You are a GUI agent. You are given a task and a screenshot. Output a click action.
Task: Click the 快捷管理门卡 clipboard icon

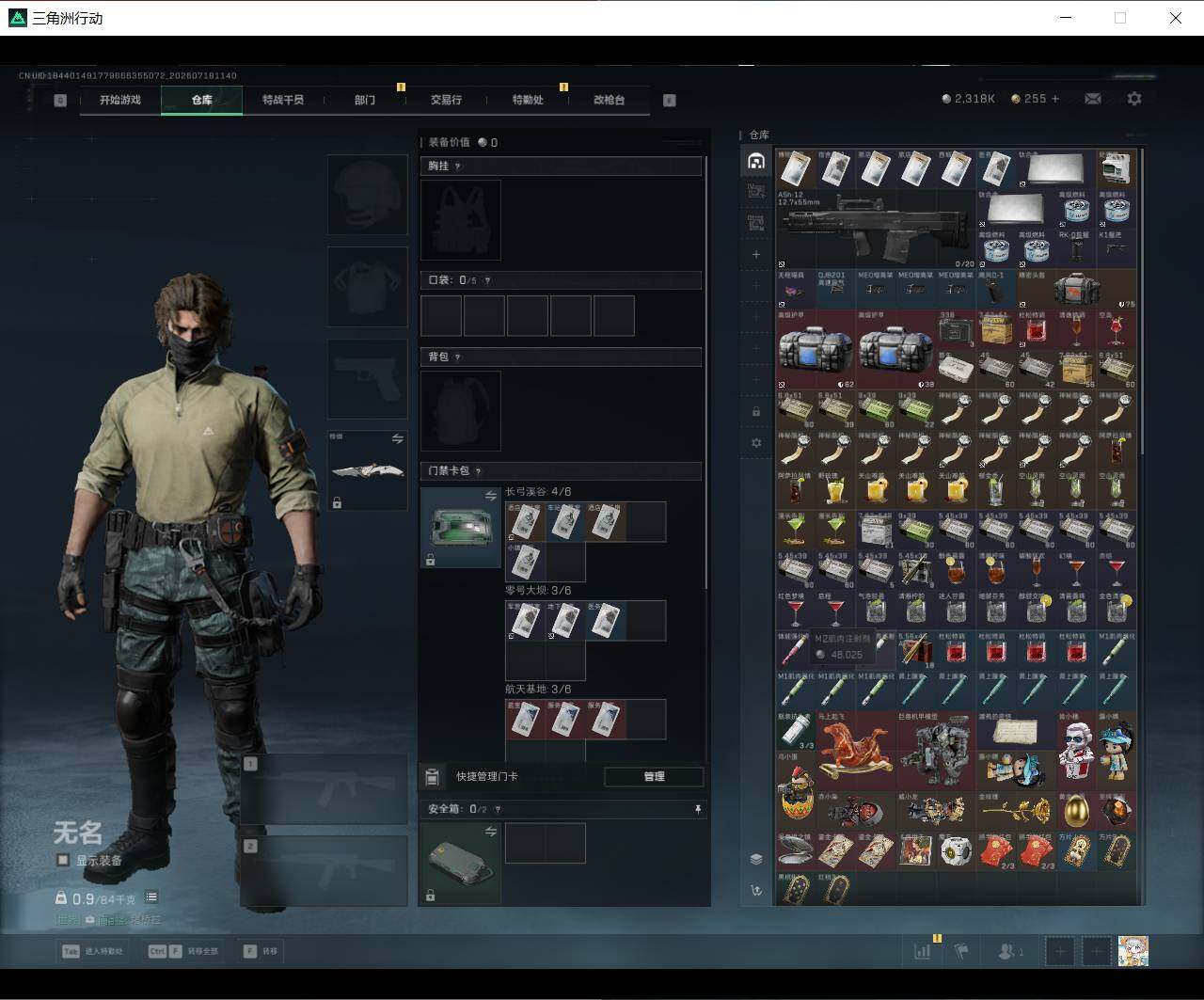[x=432, y=777]
